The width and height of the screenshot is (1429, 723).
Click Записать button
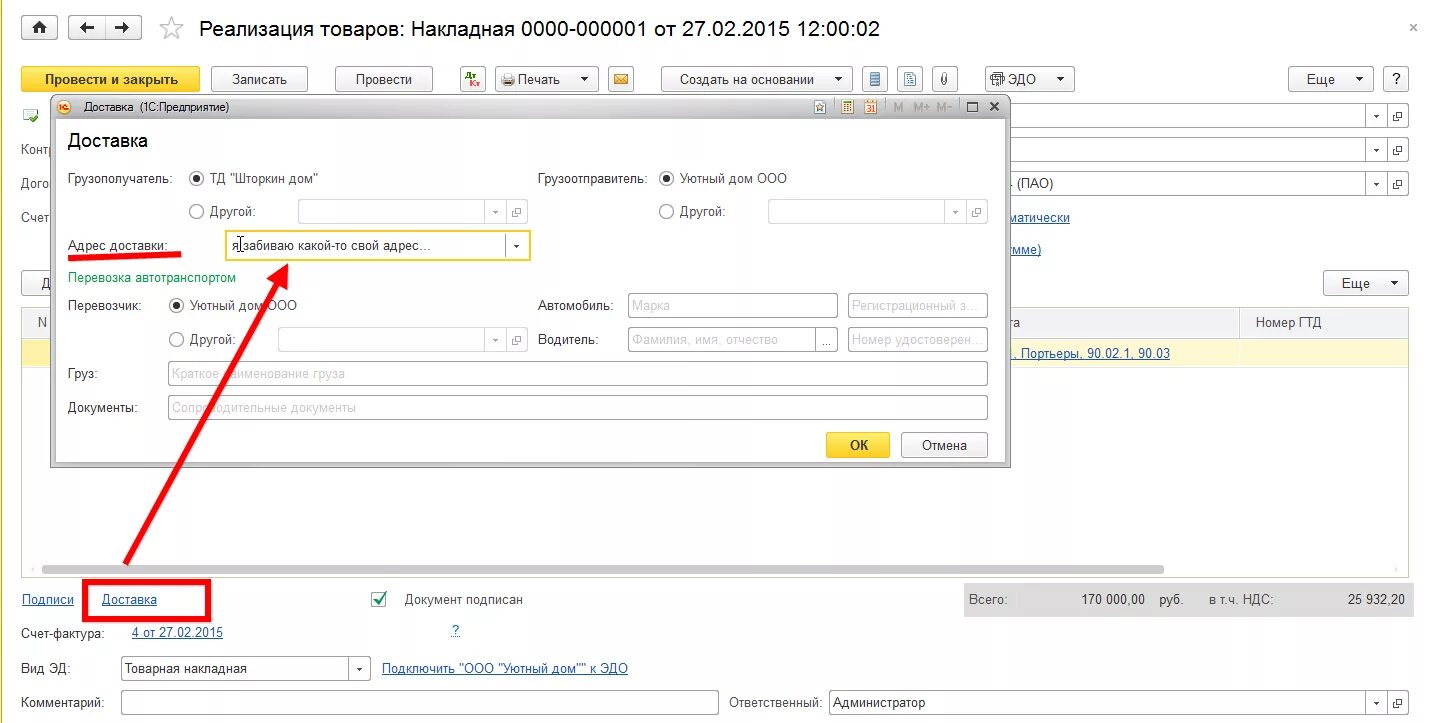click(260, 79)
